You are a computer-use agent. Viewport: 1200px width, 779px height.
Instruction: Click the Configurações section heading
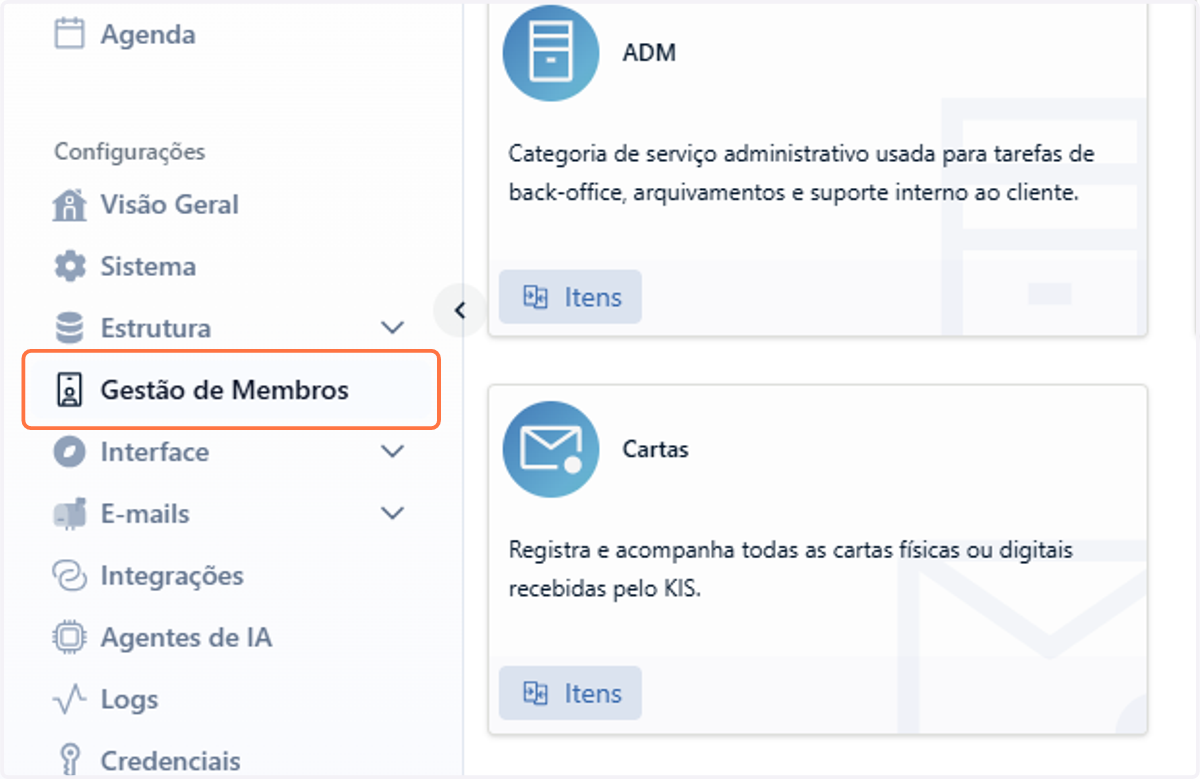130,152
